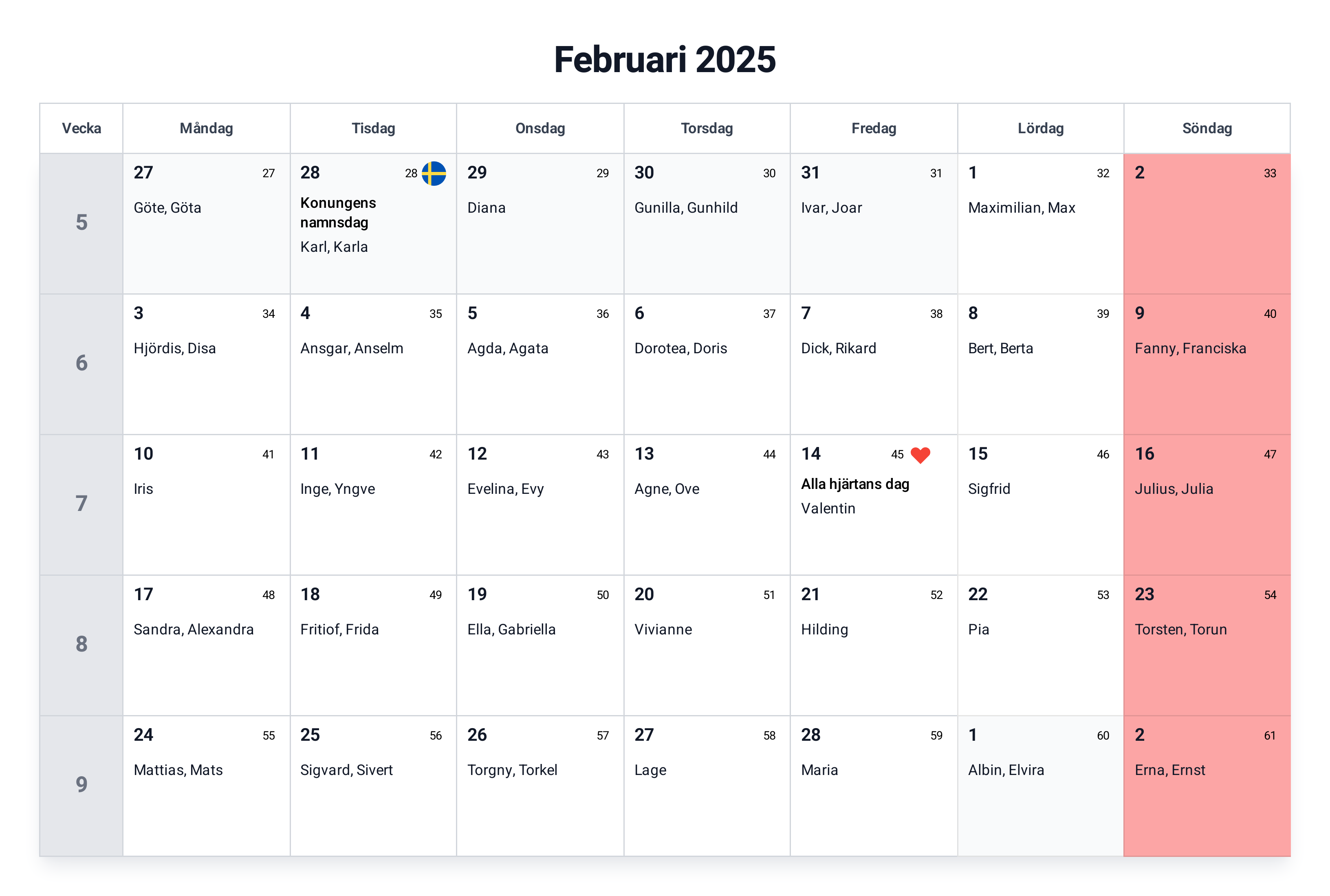
Task: Open the Alla hjärtans dag event
Action: click(x=854, y=484)
